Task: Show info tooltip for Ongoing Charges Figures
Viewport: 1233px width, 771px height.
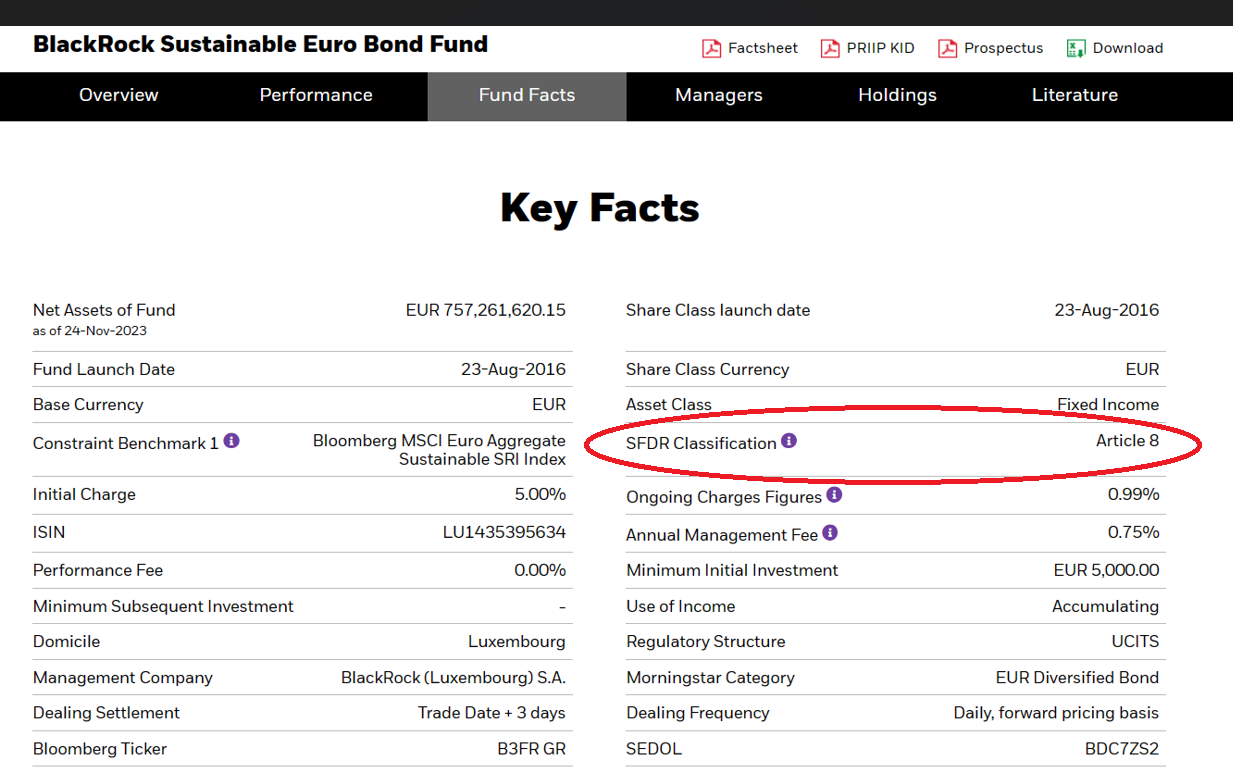Action: click(x=834, y=494)
